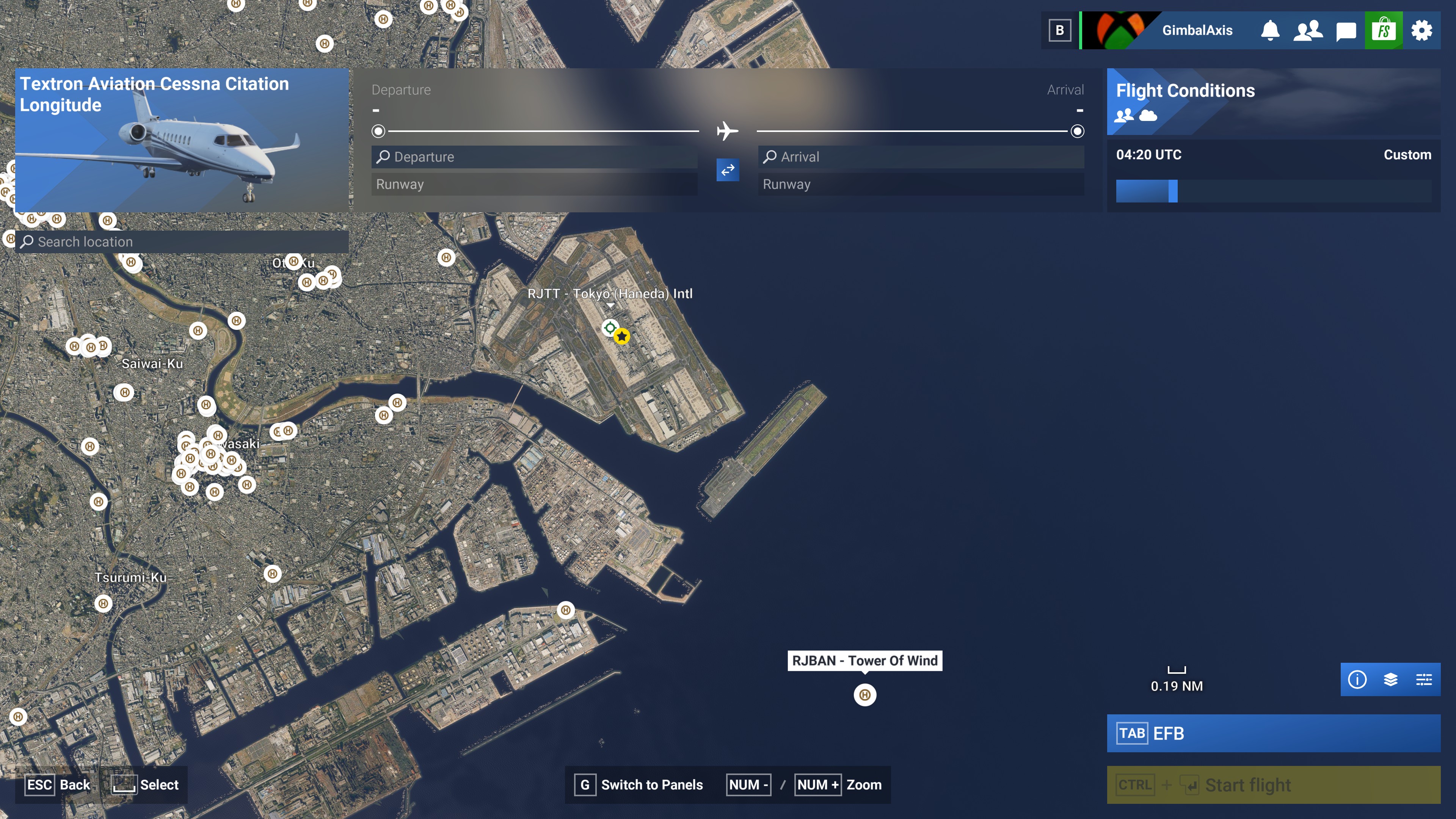The image size is (1456, 819).
Task: Select the arrival endpoint radio marker
Action: (1077, 131)
